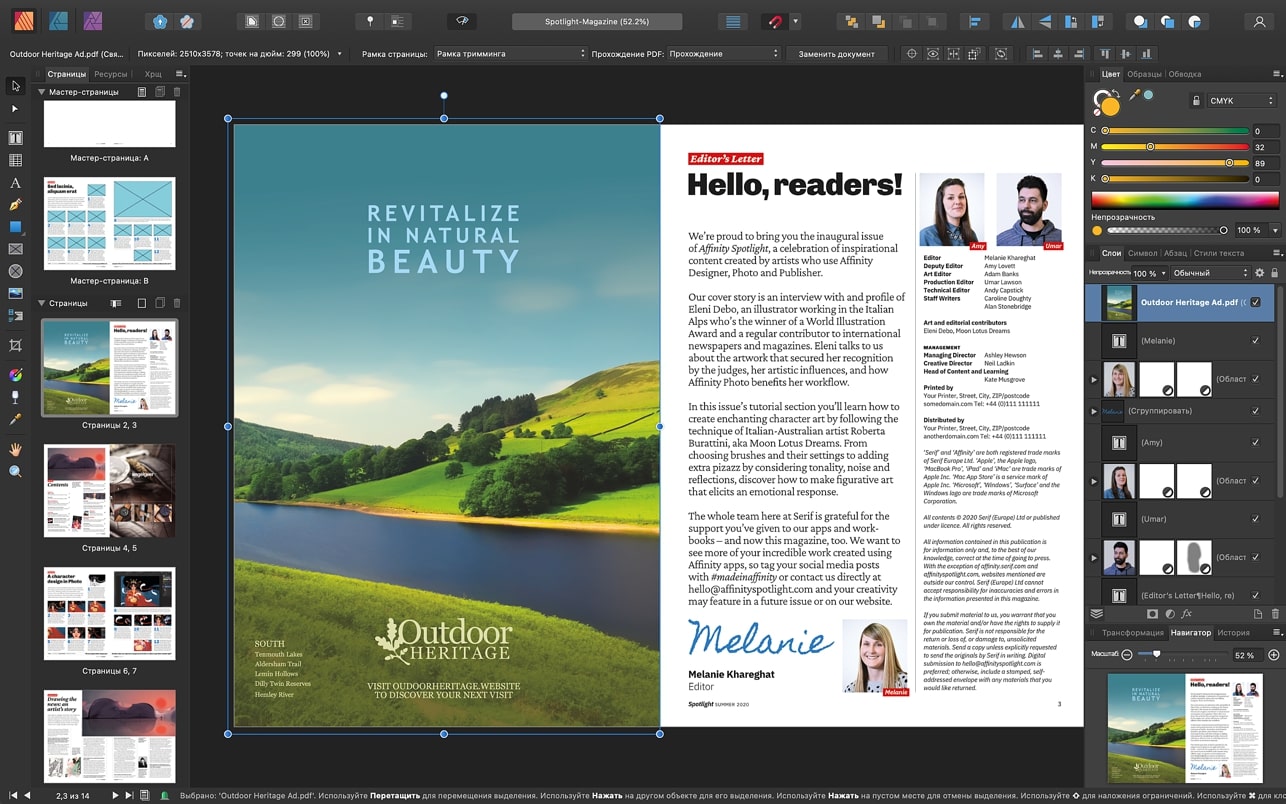Screen dimensions: 1286x804
Task: Select the Table tool in the toolbar
Action: pyautogui.click(x=15, y=160)
